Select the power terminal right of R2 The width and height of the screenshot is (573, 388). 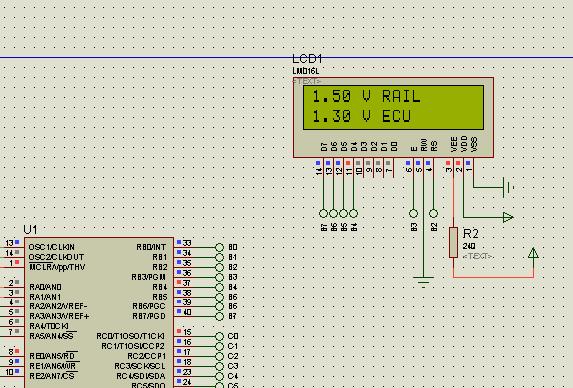click(x=533, y=254)
